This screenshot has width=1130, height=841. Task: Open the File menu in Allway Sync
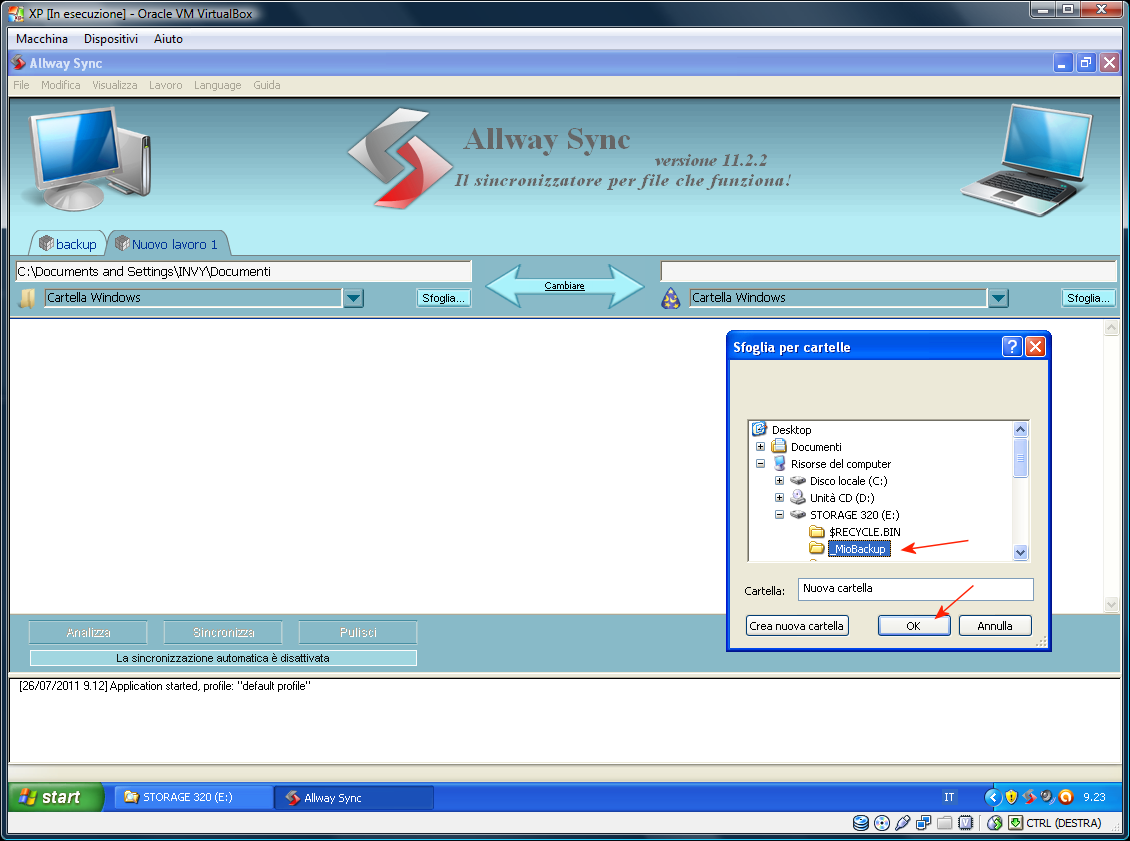pyautogui.click(x=22, y=85)
